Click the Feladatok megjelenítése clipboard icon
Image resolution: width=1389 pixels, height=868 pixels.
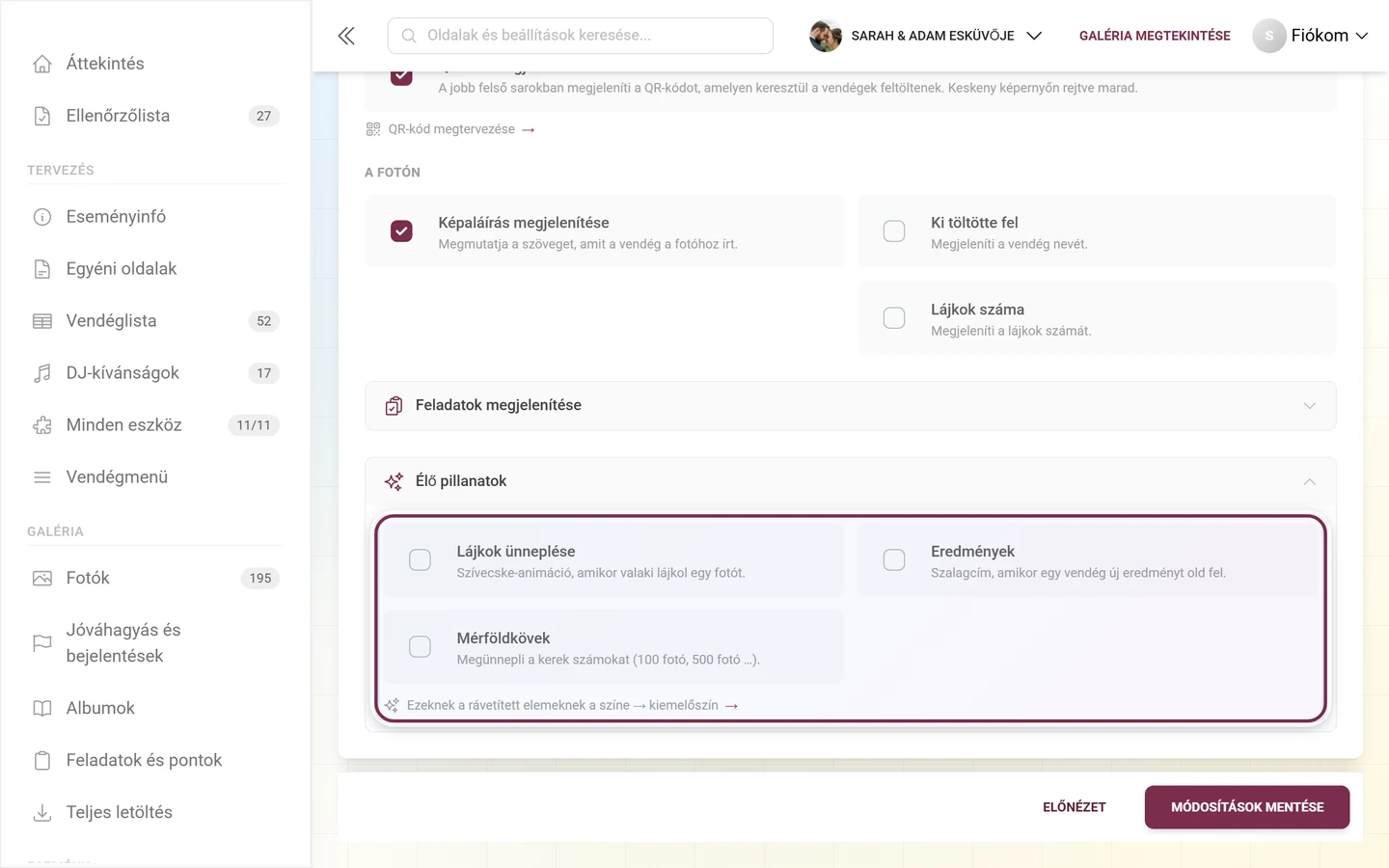pyautogui.click(x=394, y=406)
